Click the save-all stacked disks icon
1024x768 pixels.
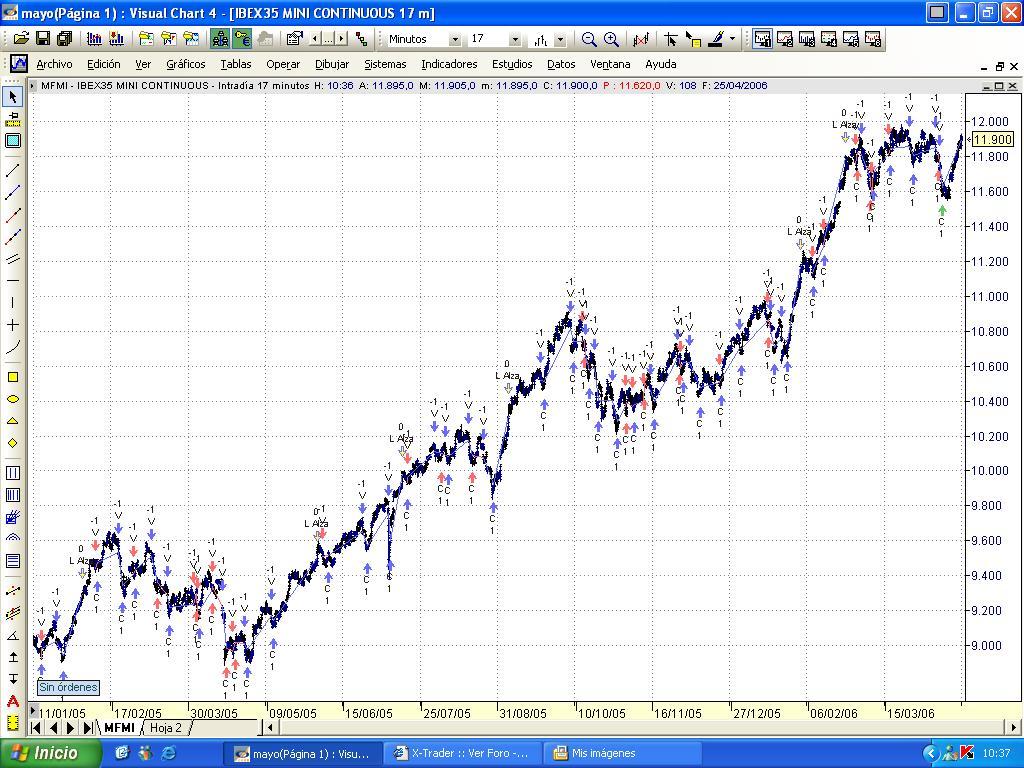pos(64,39)
